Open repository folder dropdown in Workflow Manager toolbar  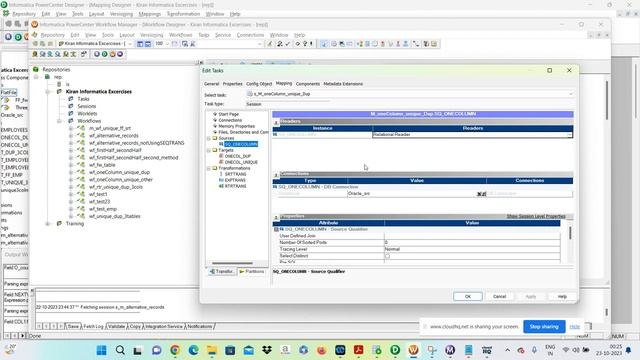pos(130,44)
